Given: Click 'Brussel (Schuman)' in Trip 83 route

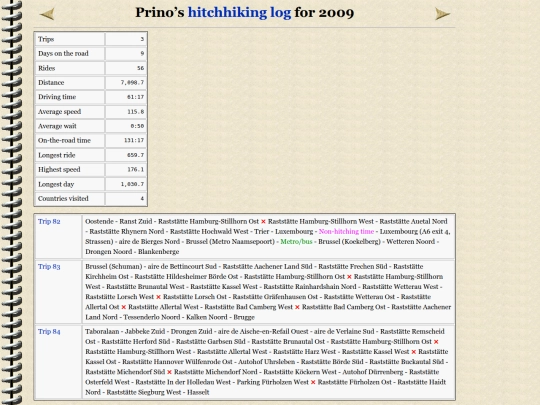Looking at the screenshot, I should tap(114, 267).
